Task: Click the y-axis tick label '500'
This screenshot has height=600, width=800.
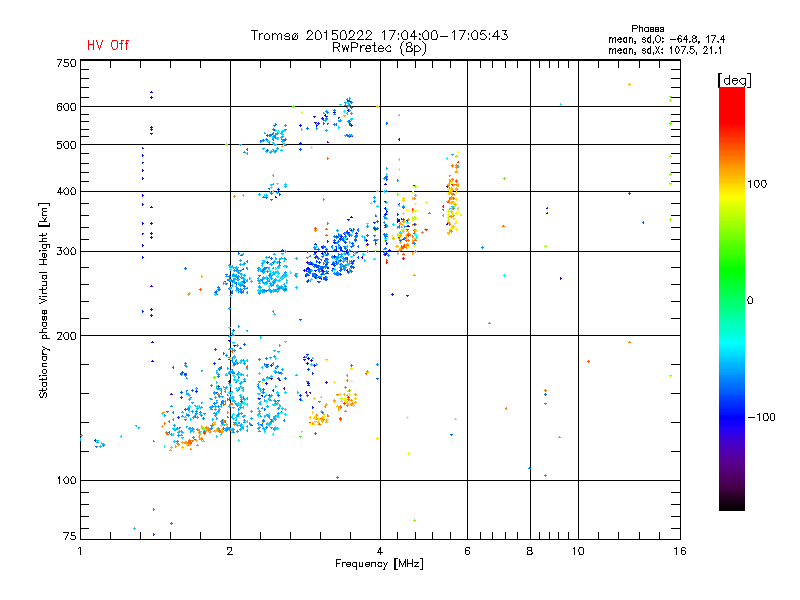Action: click(x=66, y=145)
